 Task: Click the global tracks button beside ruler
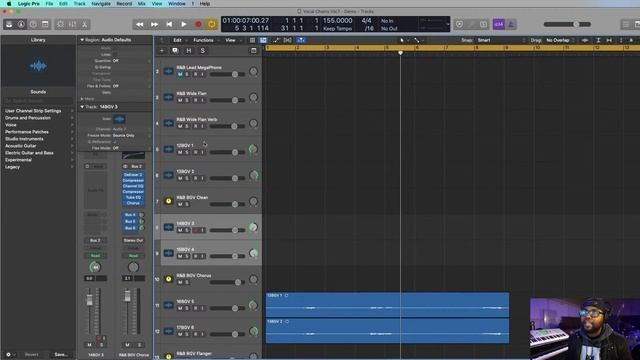click(x=253, y=51)
